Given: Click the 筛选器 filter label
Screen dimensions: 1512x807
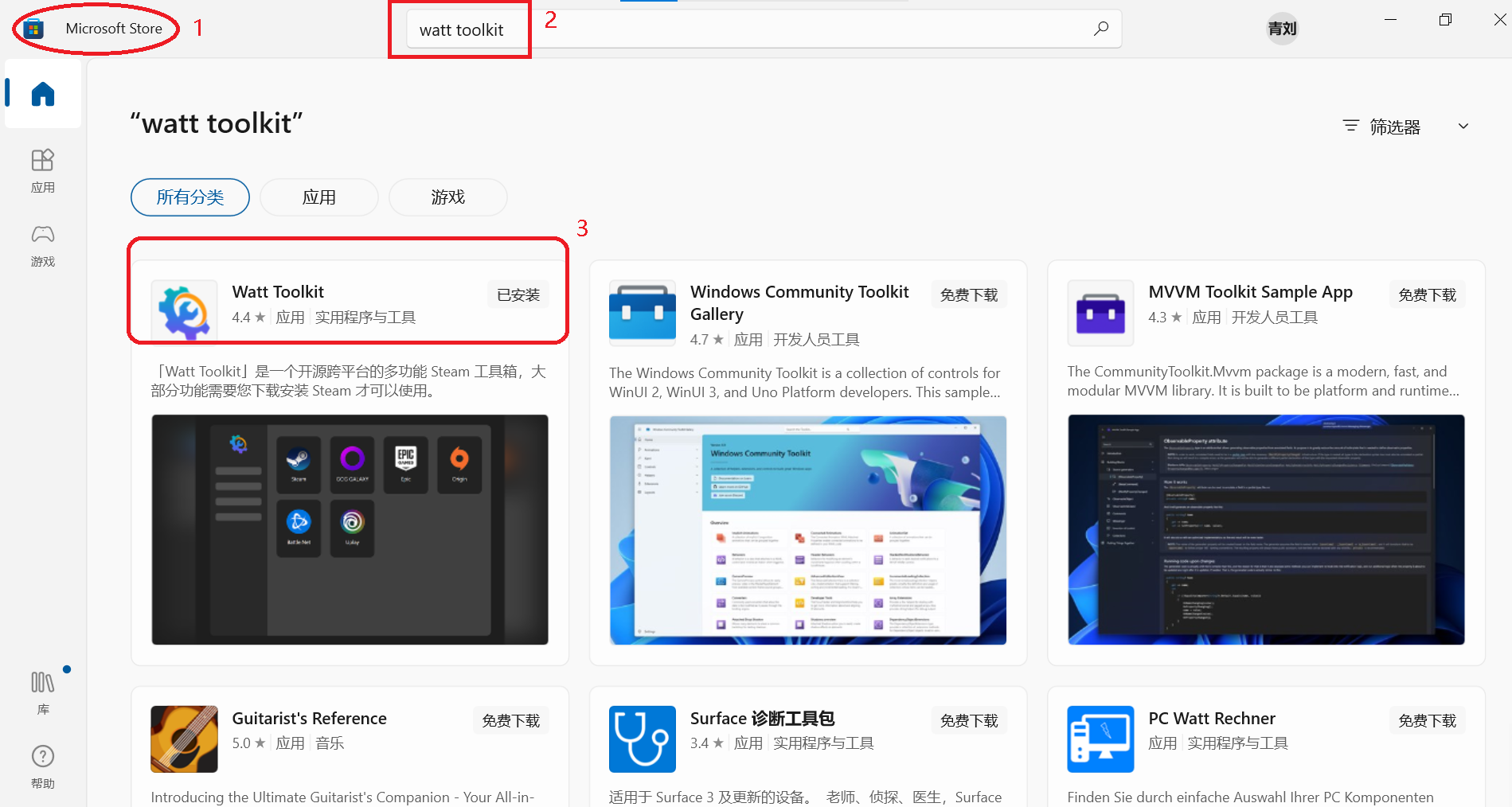Looking at the screenshot, I should coord(1395,127).
